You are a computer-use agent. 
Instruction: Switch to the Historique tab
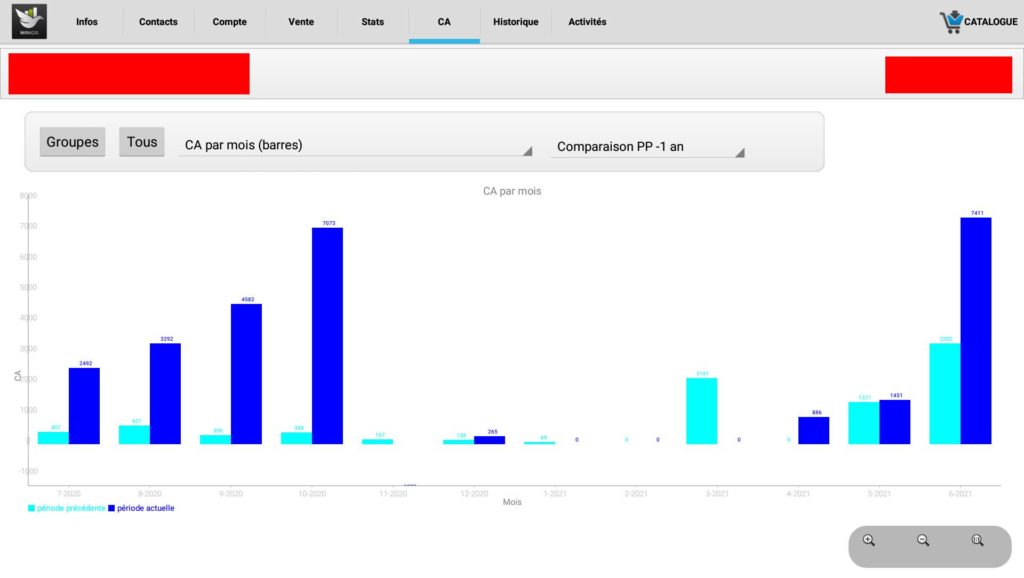[515, 22]
